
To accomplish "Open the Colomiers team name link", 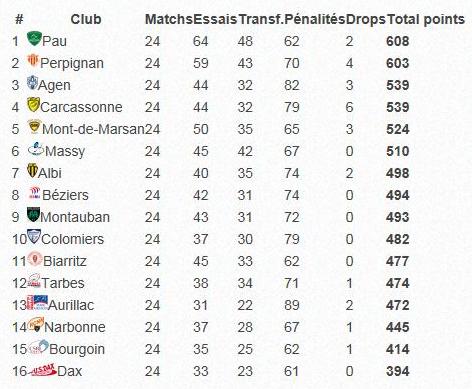I will [73, 239].
